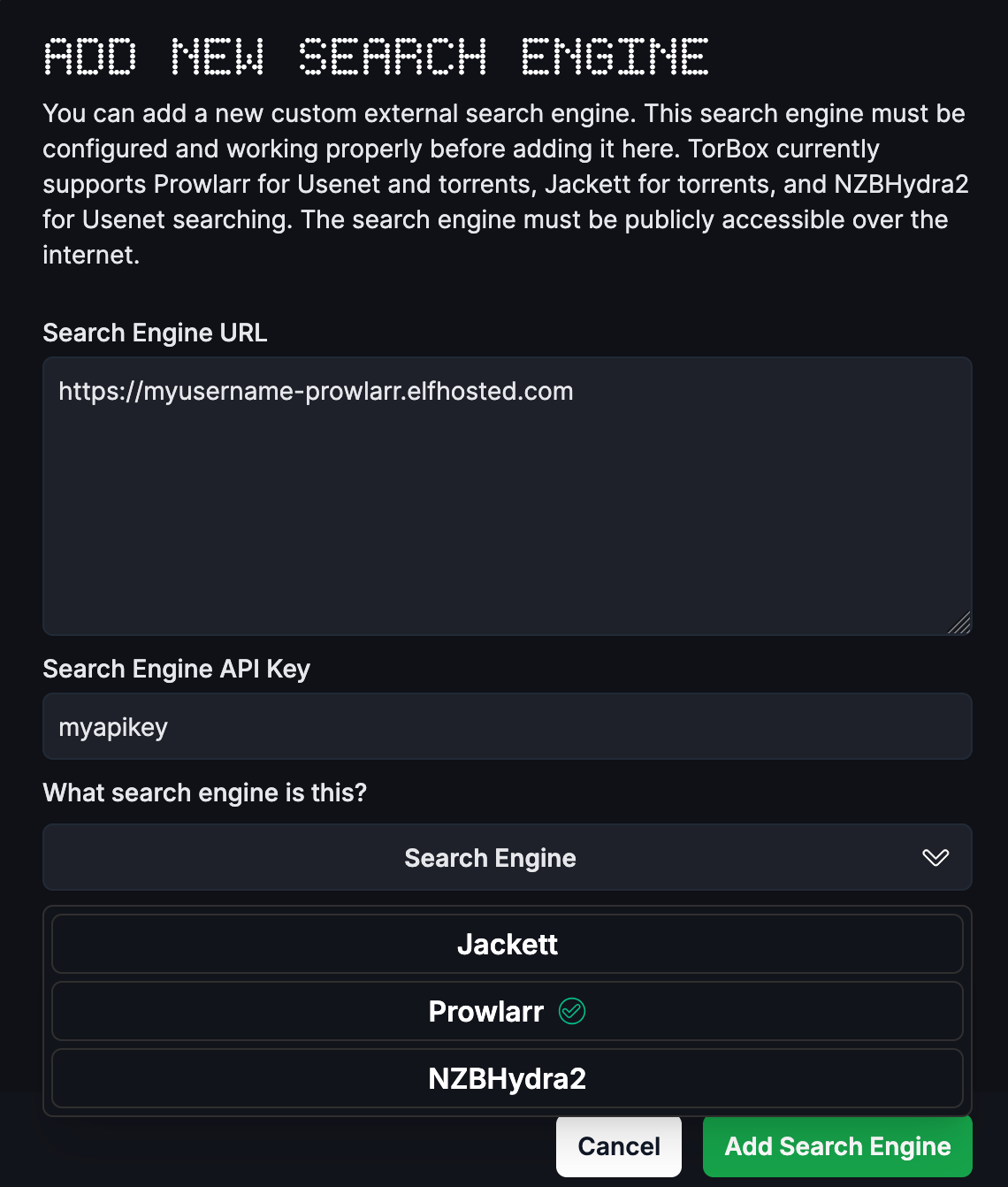This screenshot has height=1187, width=1008.
Task: Click the 'What search engine is this?' label
Action: tap(205, 793)
